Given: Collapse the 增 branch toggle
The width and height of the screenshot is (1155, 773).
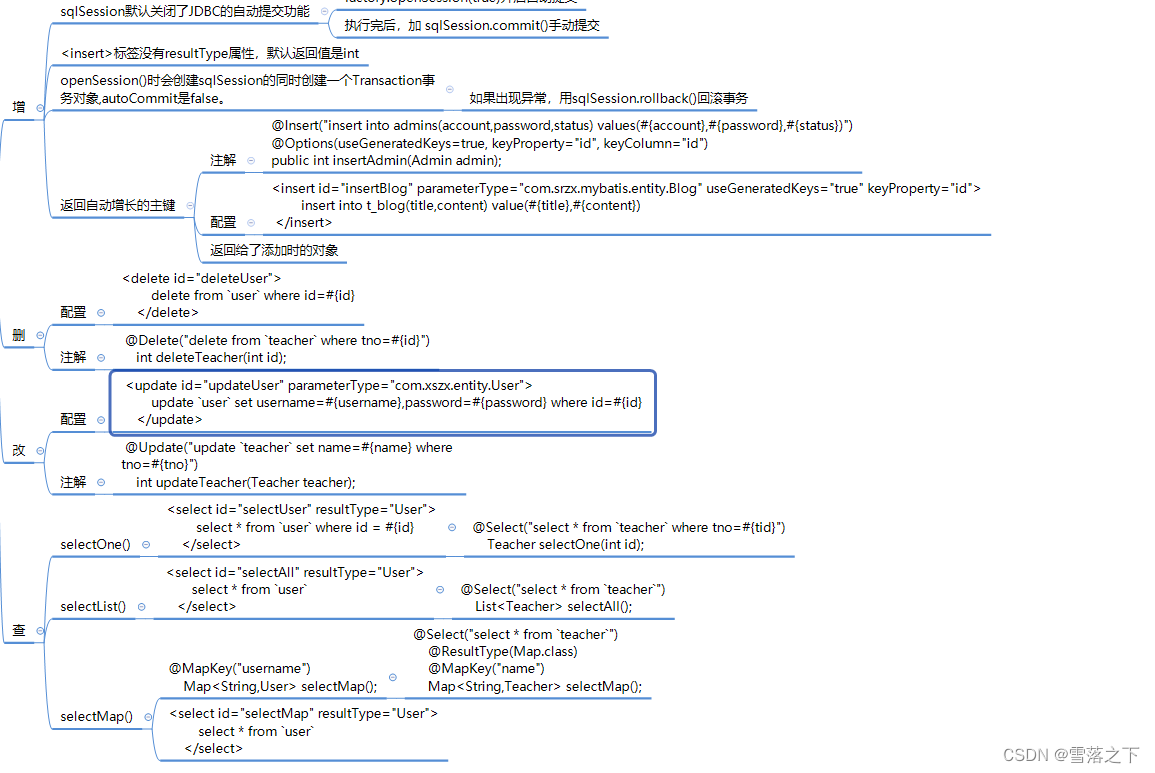Looking at the screenshot, I should pyautogui.click(x=41, y=108).
